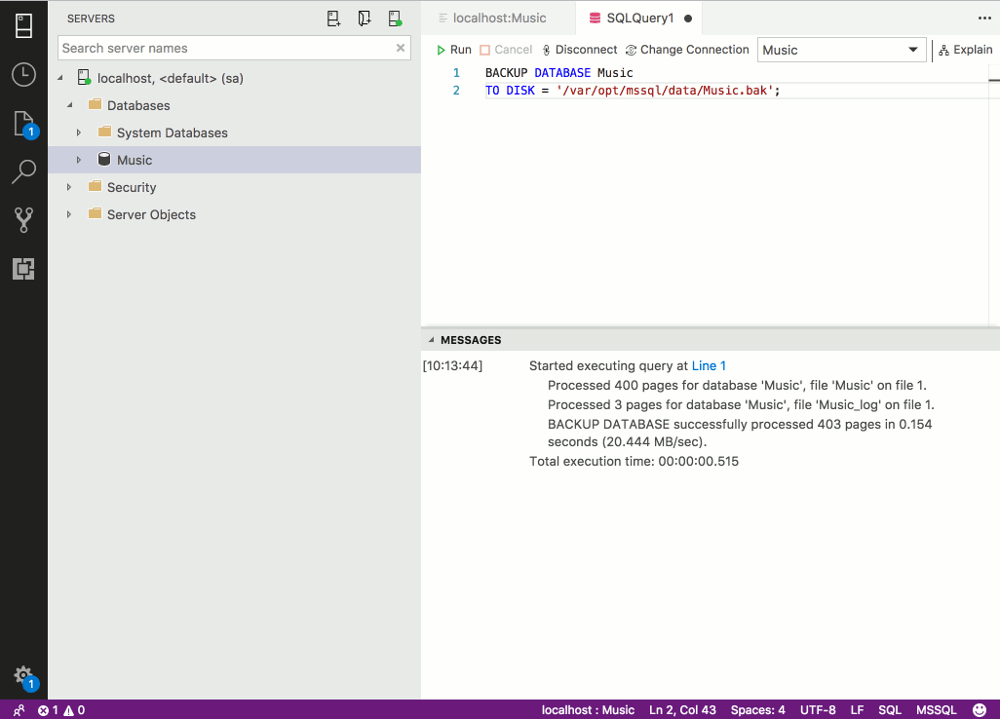
Task: Click the [10:13:44] timestamp message
Action: point(453,366)
